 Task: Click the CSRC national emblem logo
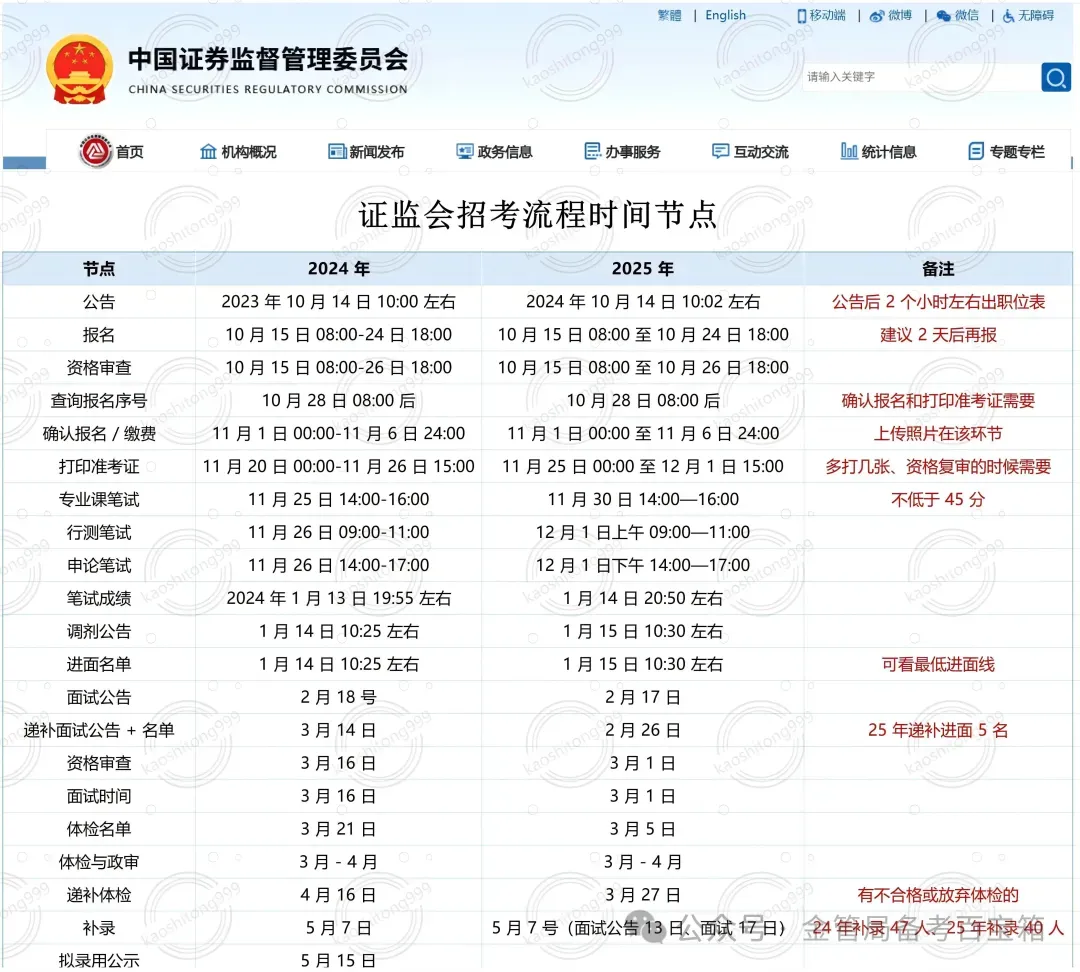tap(79, 70)
